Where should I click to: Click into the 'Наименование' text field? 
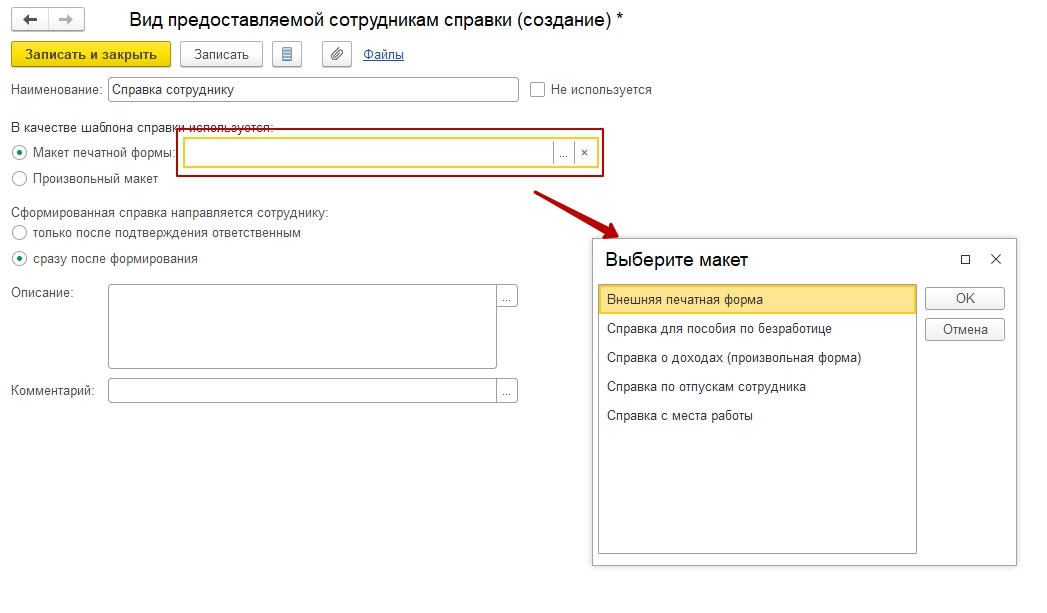point(313,90)
